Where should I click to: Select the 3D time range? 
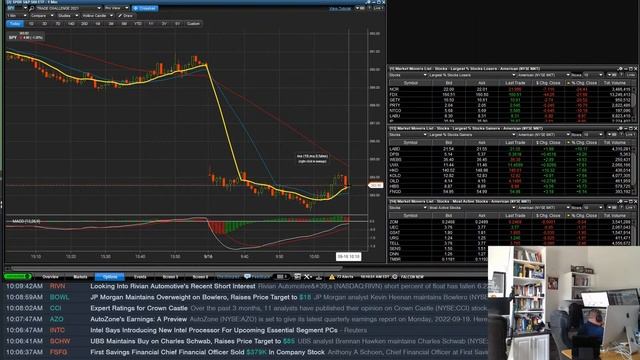[x=44, y=24]
